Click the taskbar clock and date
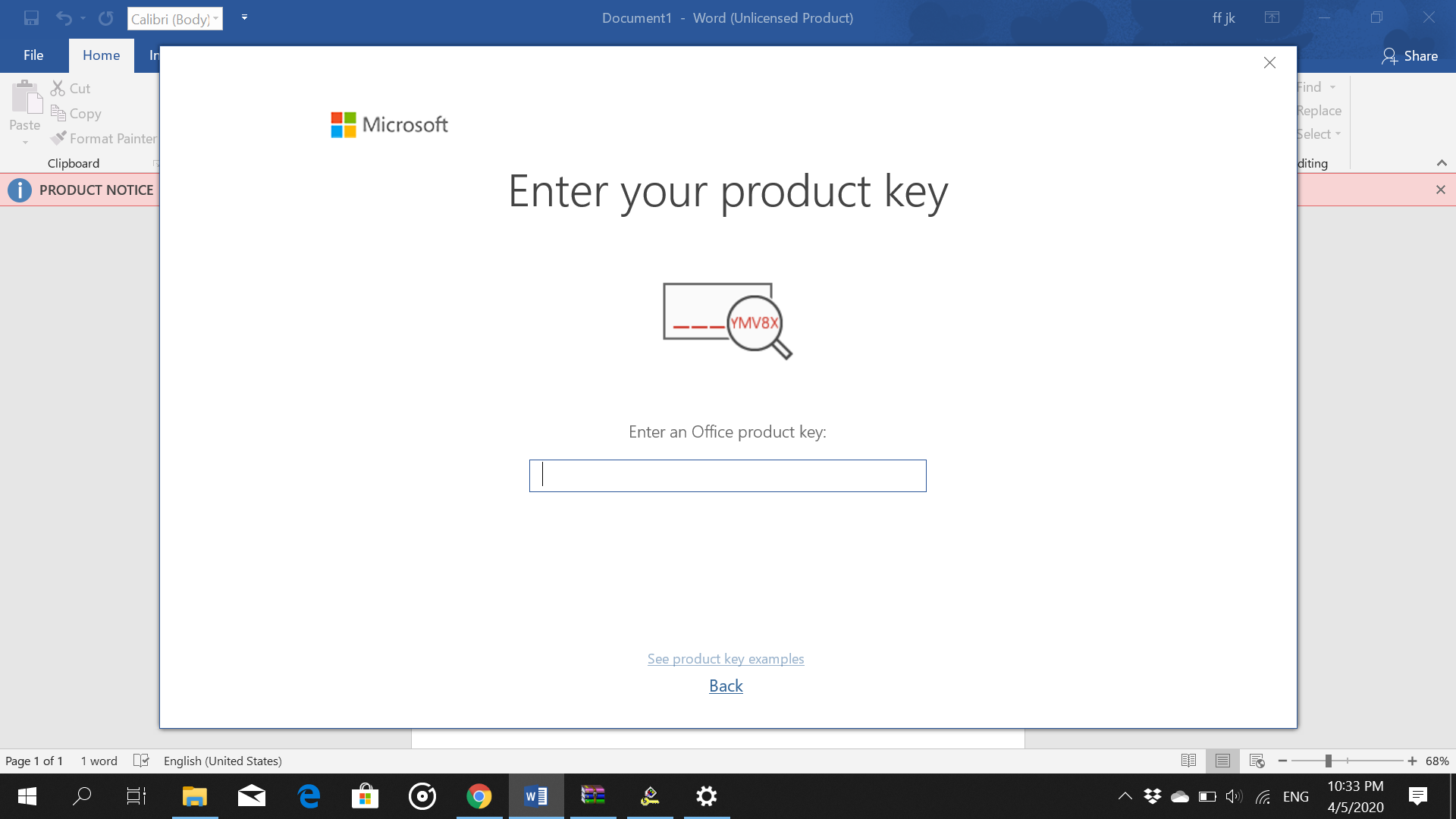 tap(1356, 796)
